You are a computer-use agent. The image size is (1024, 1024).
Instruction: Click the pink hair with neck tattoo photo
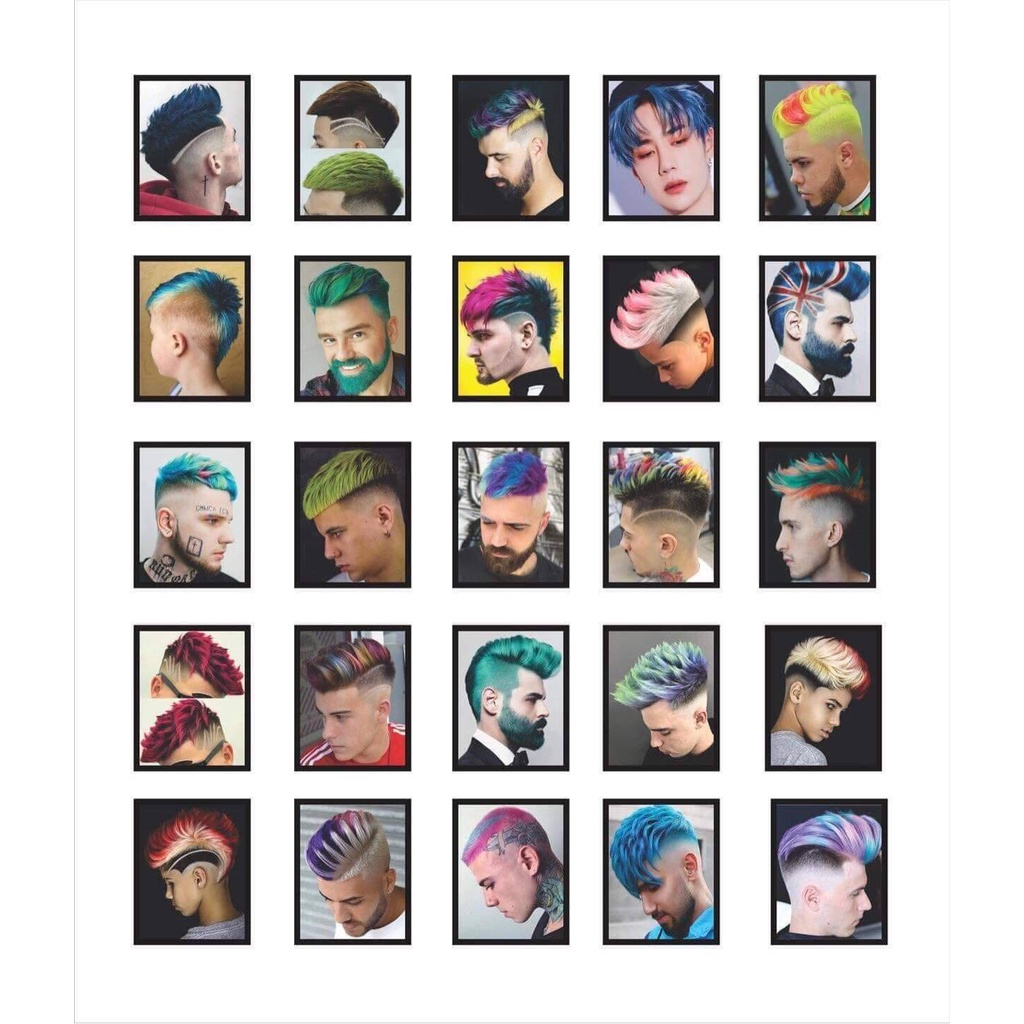511,872
